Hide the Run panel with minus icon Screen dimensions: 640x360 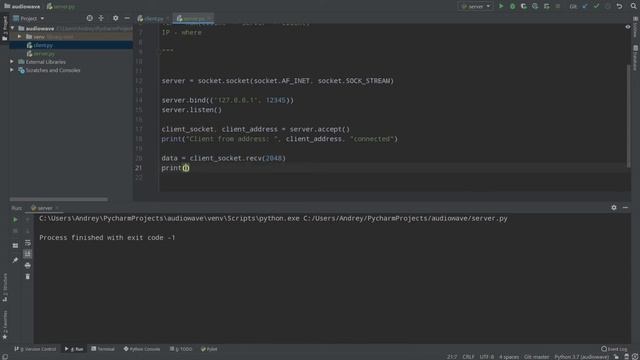(x=625, y=207)
